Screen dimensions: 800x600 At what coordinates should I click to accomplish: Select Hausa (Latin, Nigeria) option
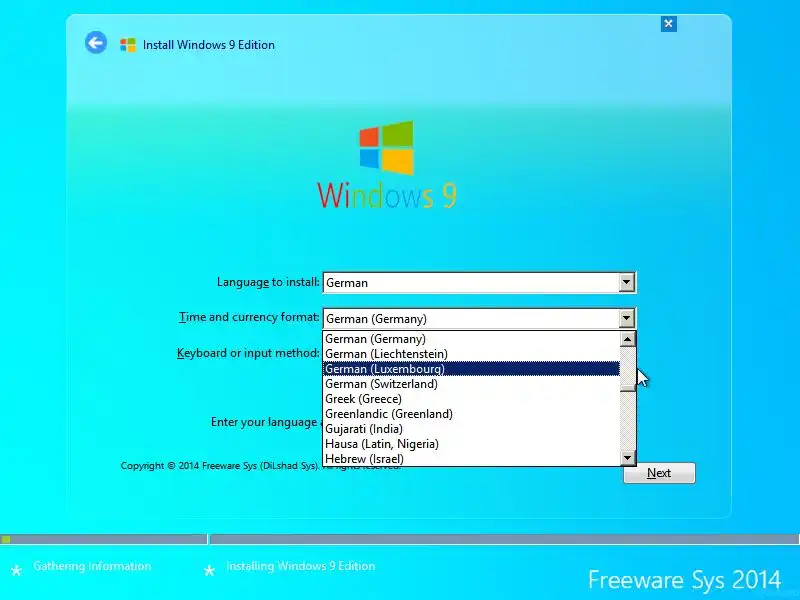point(471,444)
